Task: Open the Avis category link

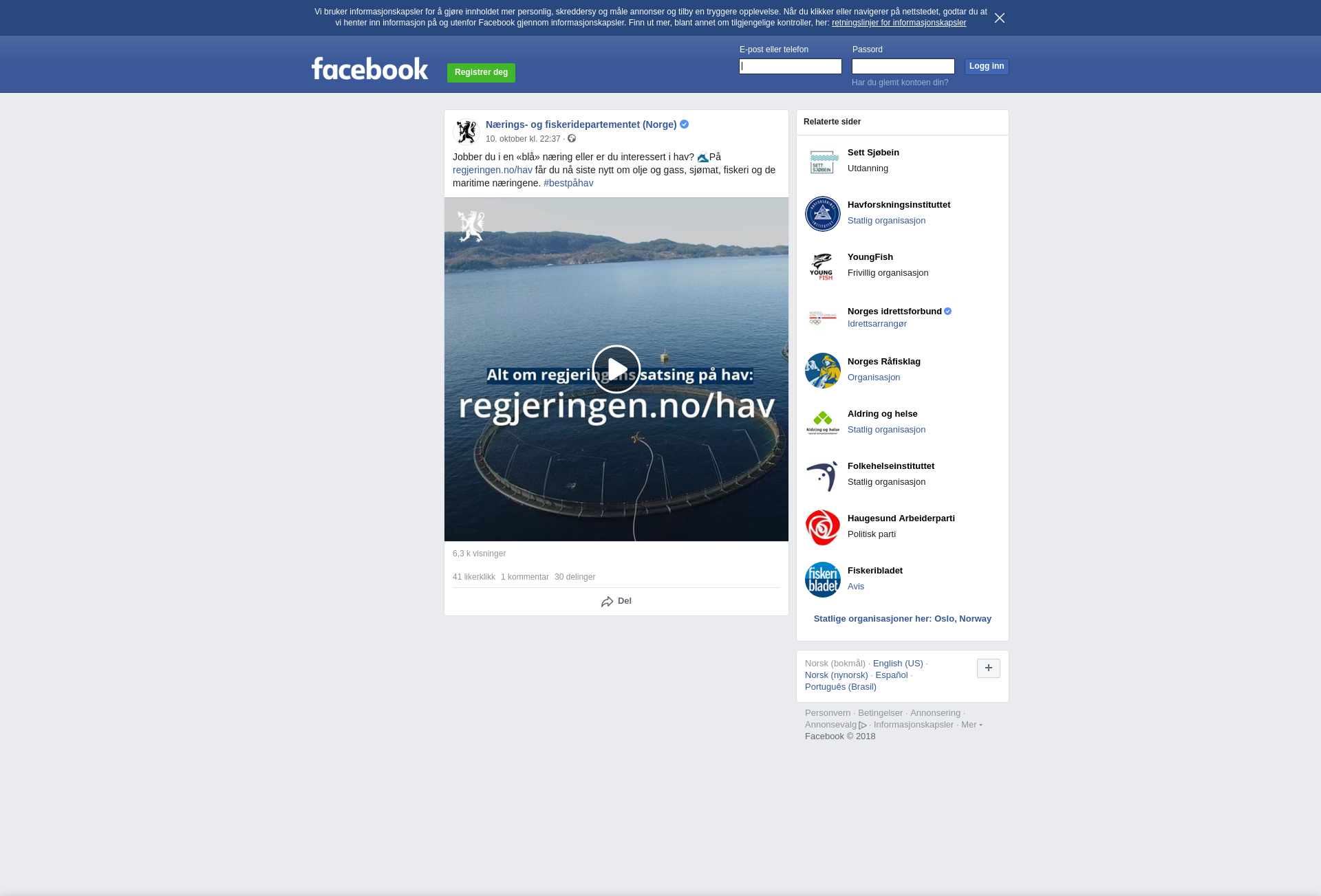Action: point(856,587)
